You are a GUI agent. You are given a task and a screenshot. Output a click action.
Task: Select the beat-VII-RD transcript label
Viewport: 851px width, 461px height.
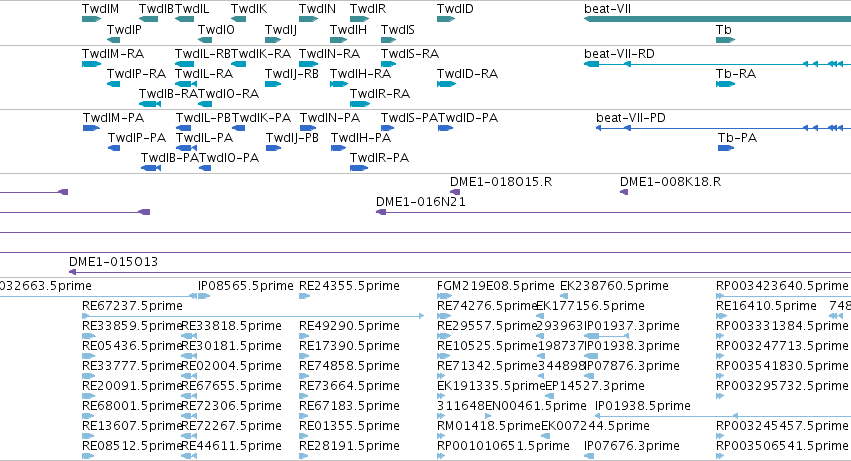[619, 54]
